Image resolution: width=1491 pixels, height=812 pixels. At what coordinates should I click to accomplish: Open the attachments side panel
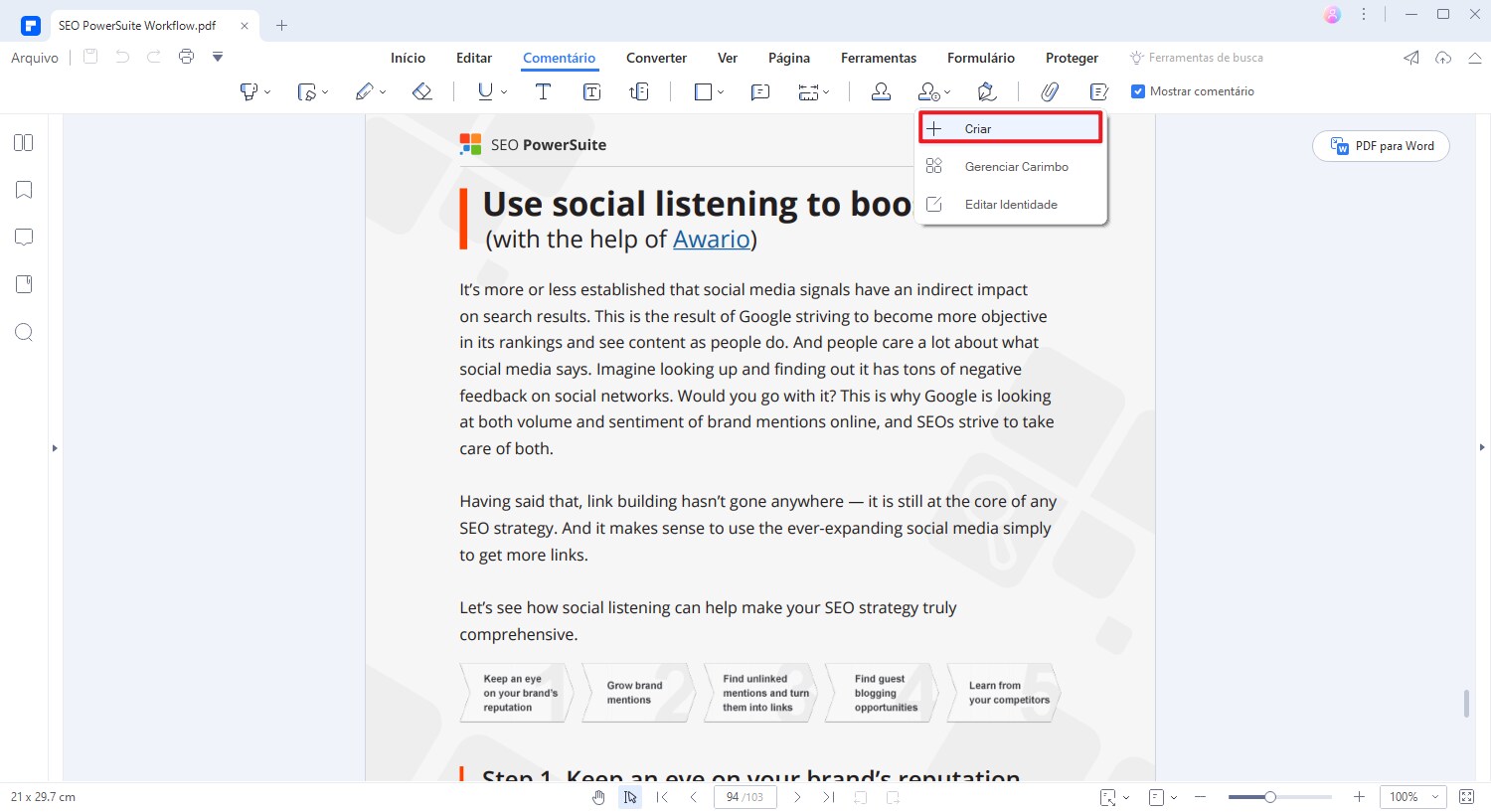(24, 284)
